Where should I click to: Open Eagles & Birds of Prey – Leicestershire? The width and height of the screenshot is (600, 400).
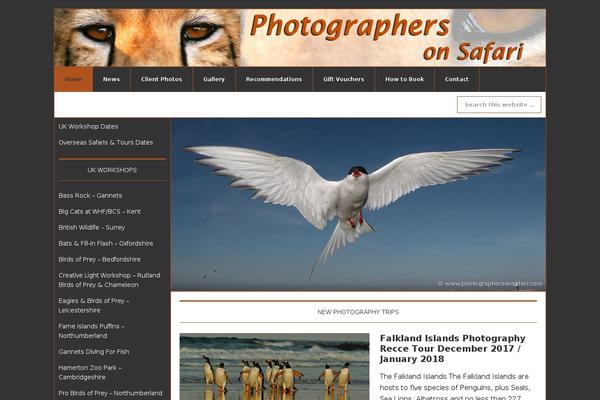pos(94,305)
